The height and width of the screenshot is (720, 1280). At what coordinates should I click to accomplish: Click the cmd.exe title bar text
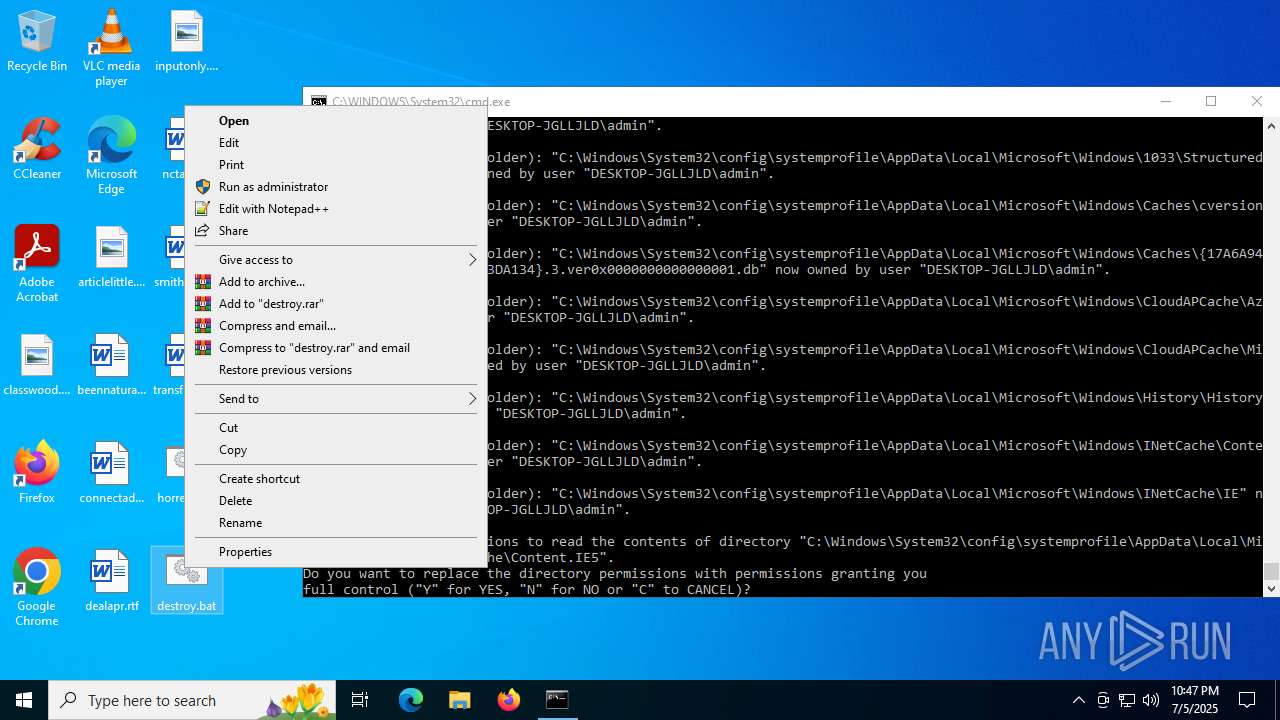421,102
